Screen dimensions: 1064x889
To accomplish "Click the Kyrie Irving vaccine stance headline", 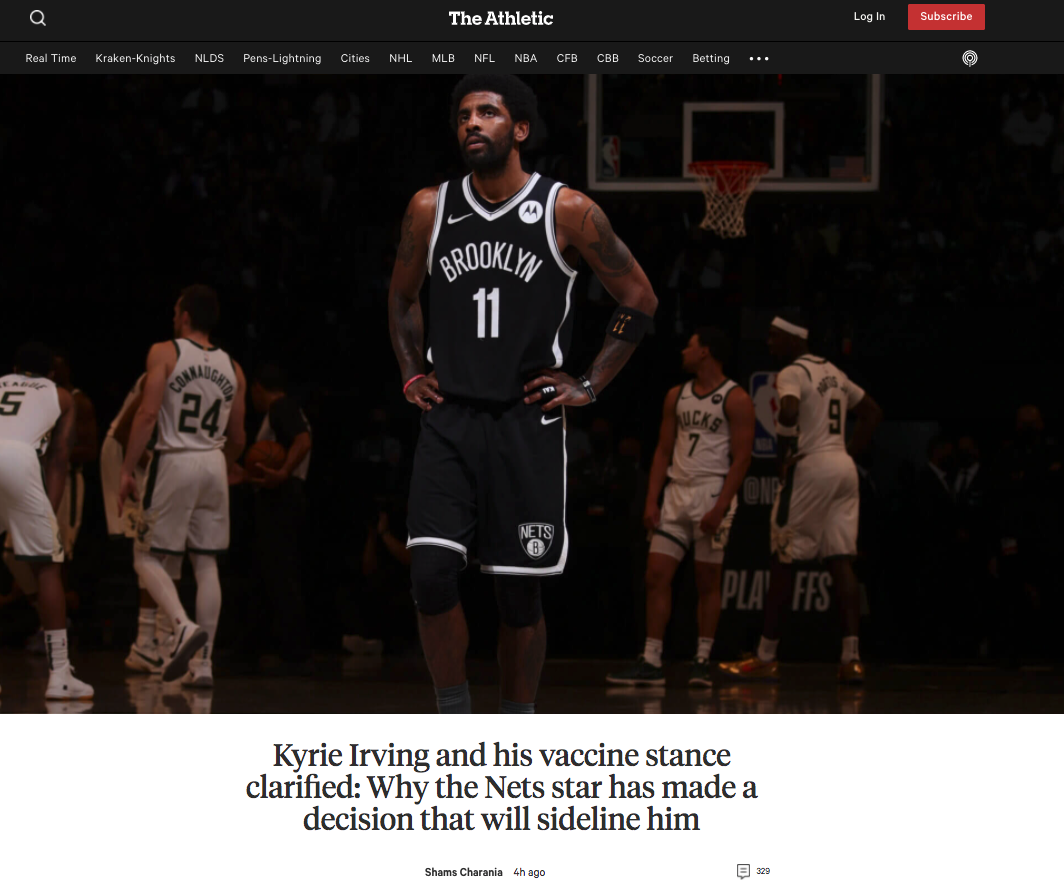I will point(501,787).
